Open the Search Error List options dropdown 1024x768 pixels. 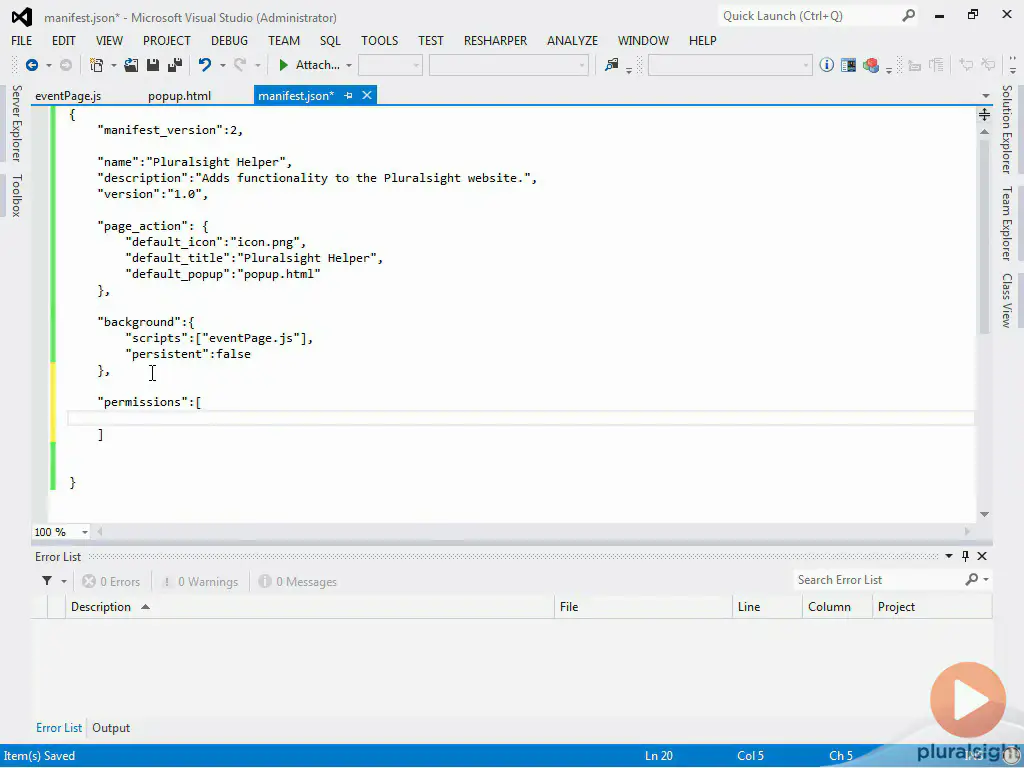986,579
